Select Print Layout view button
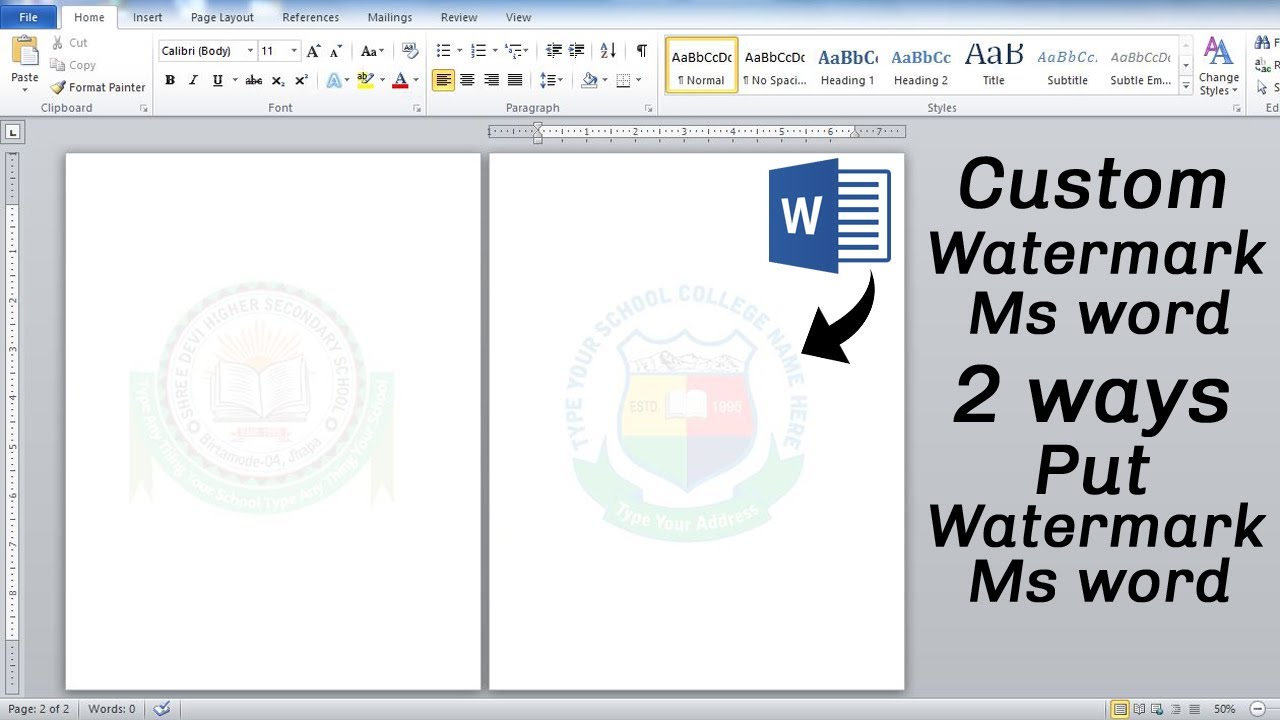Viewport: 1280px width, 720px height. pyautogui.click(x=1120, y=709)
